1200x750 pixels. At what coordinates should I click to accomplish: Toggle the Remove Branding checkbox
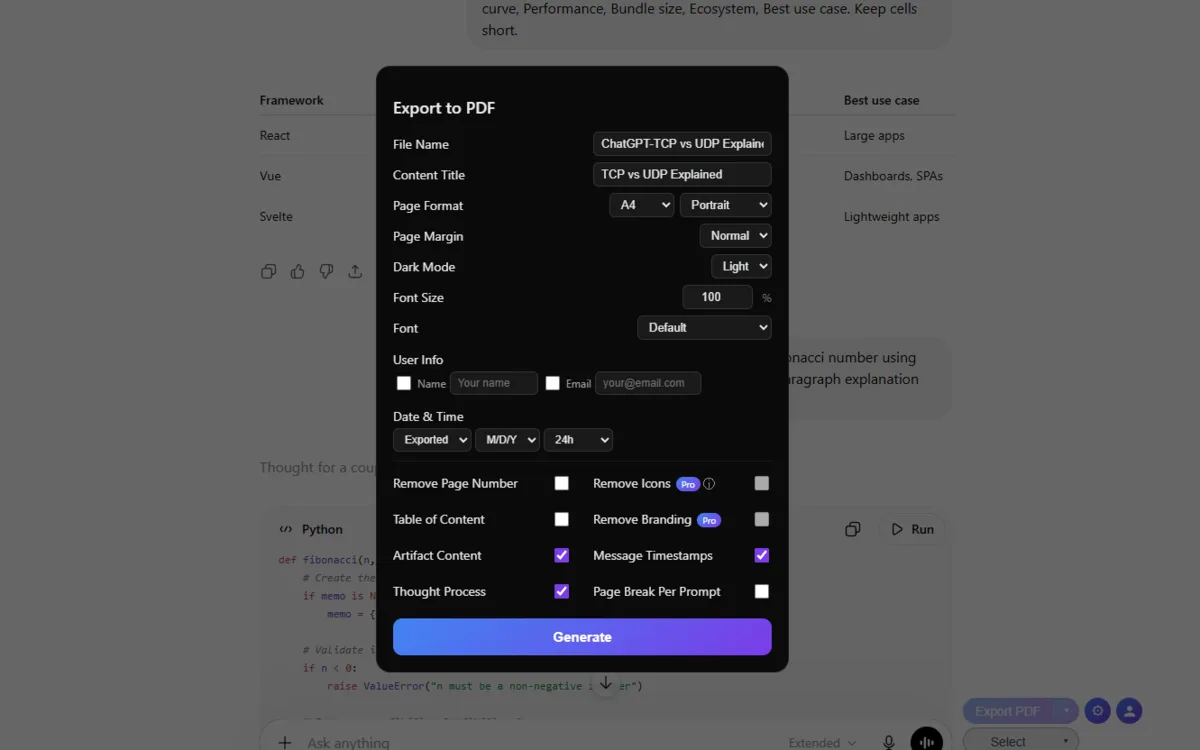tap(762, 519)
